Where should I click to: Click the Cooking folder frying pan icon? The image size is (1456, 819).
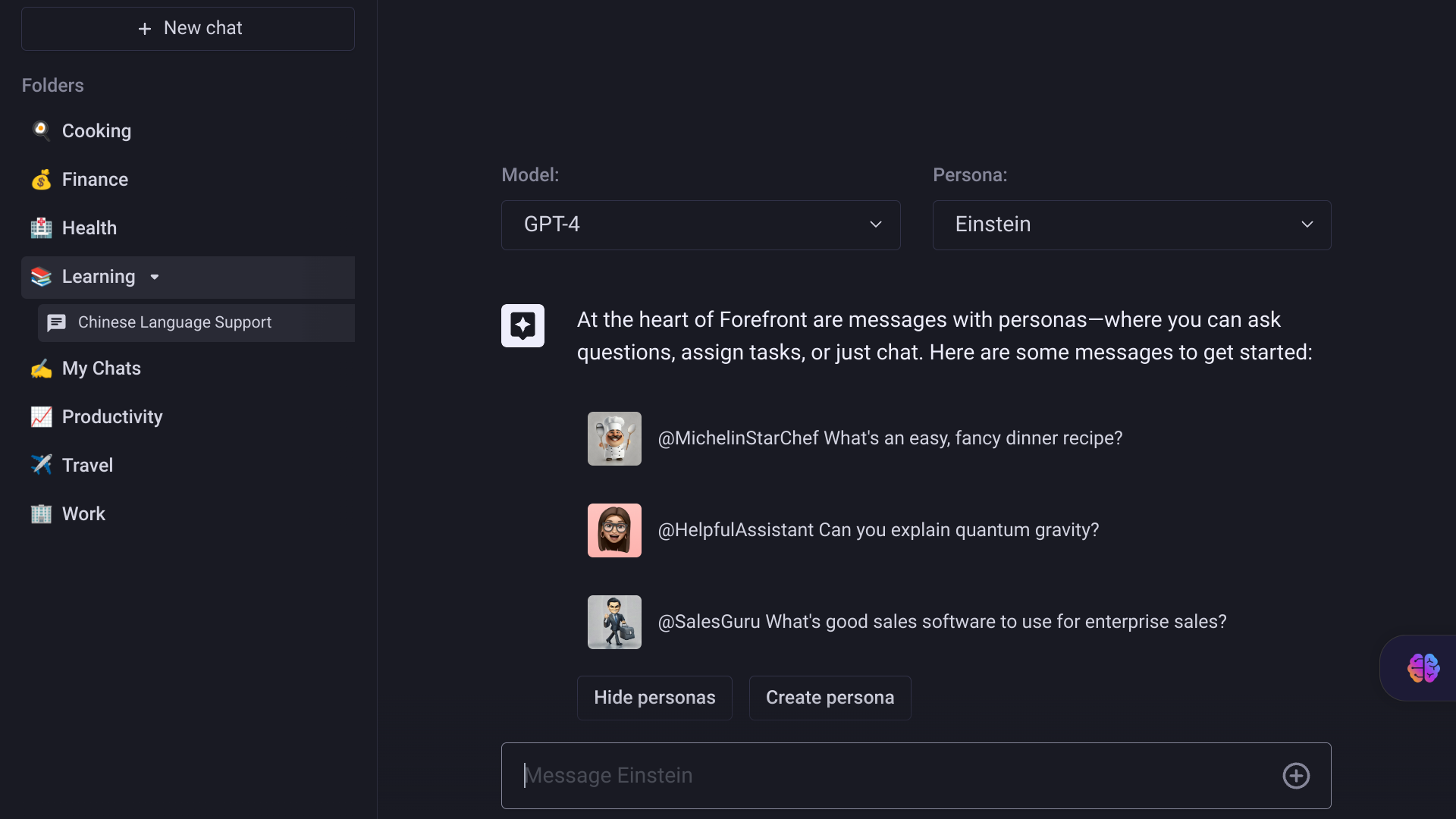pyautogui.click(x=41, y=130)
